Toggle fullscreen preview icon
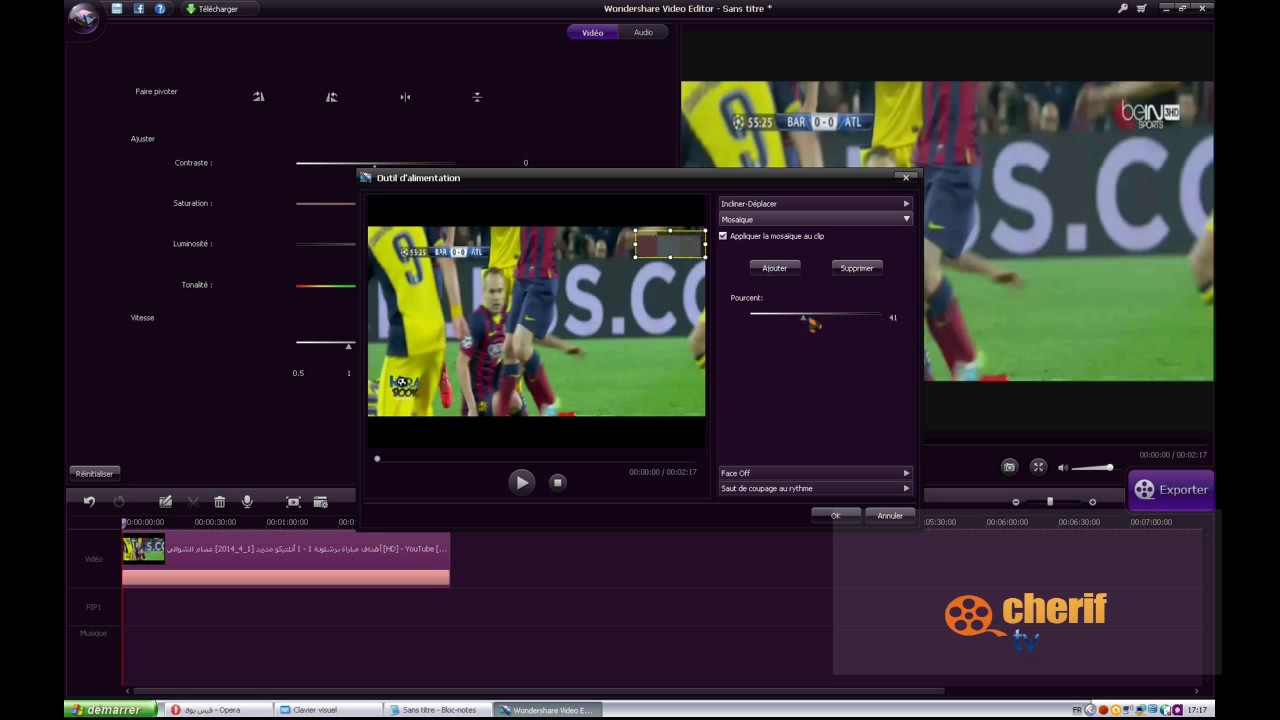 [1038, 467]
